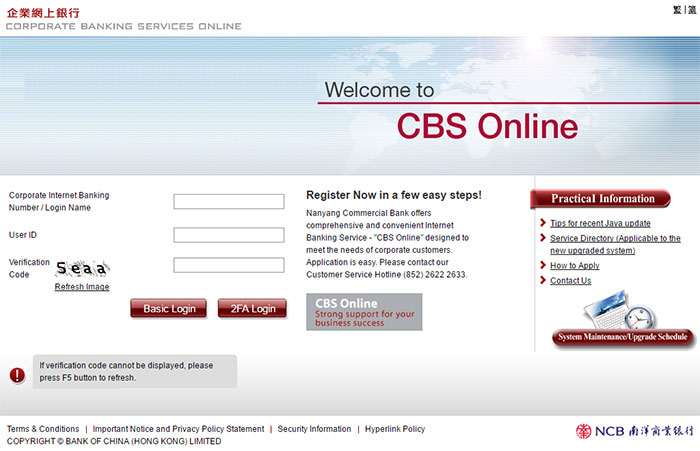Click the Corporate Internet Banking Number field
Viewport: 700px width, 451px height.
(x=229, y=201)
